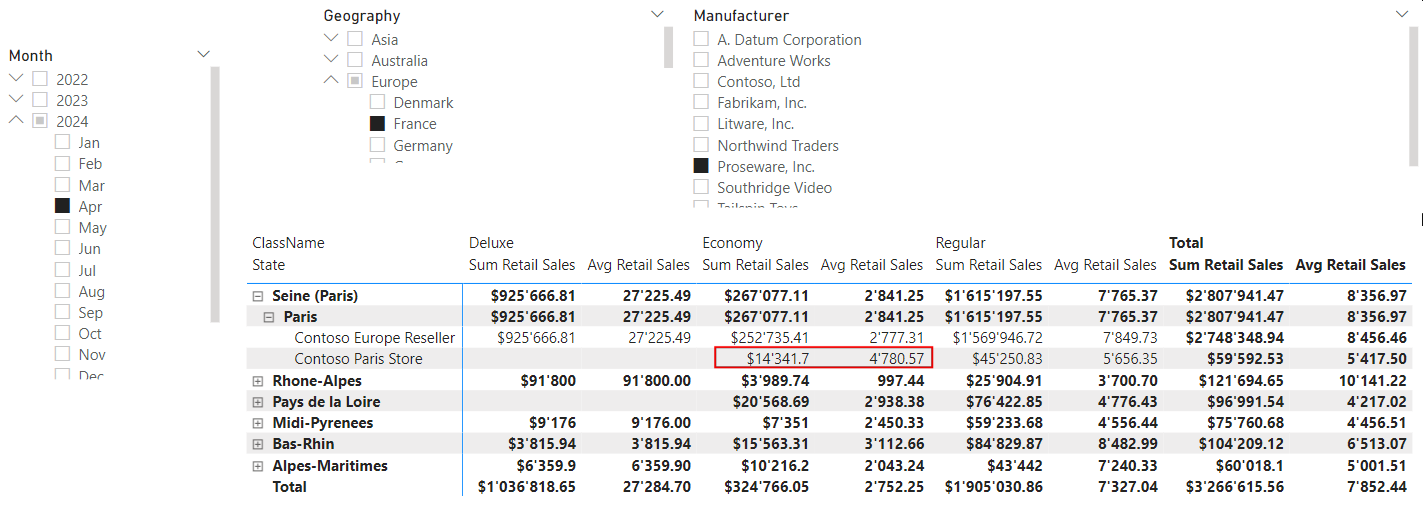Viewport: 1423px width, 527px height.
Task: Collapse the Seine (Paris) row
Action: pos(258,296)
